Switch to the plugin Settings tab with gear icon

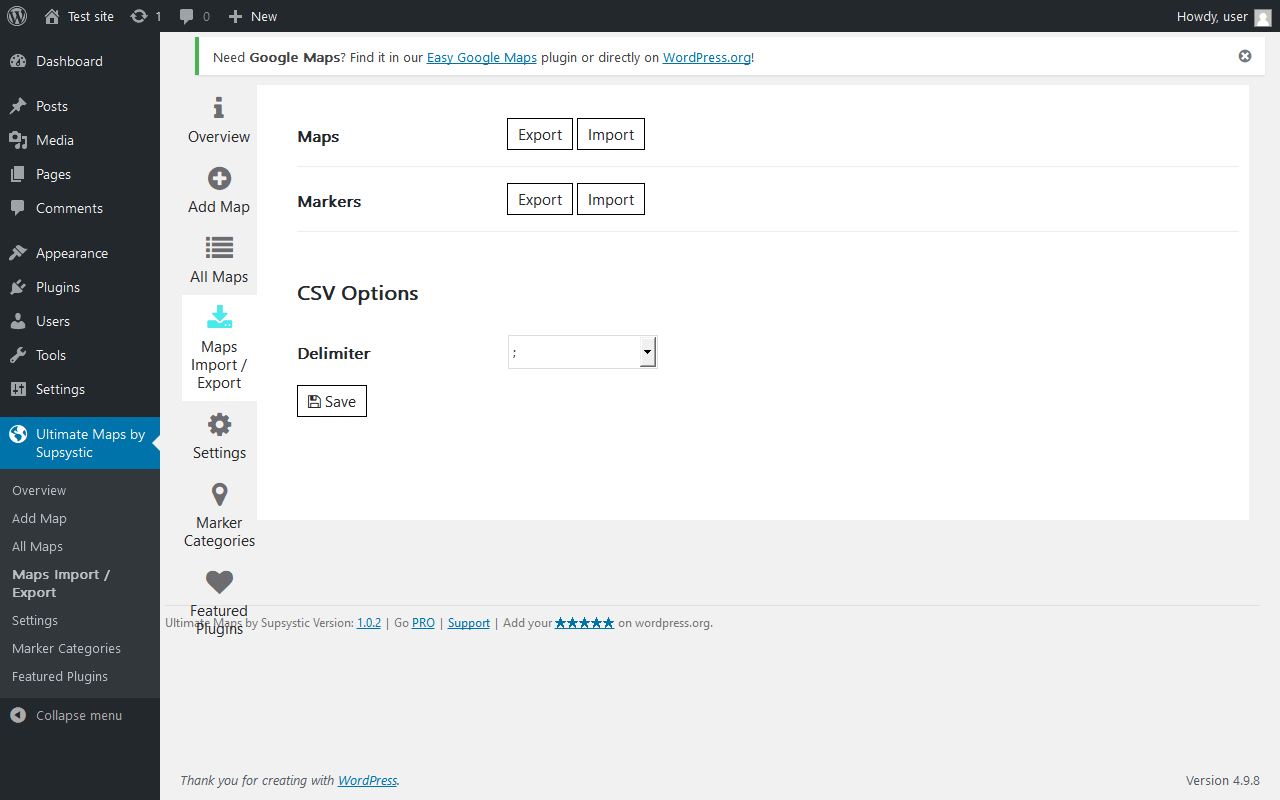tap(219, 436)
